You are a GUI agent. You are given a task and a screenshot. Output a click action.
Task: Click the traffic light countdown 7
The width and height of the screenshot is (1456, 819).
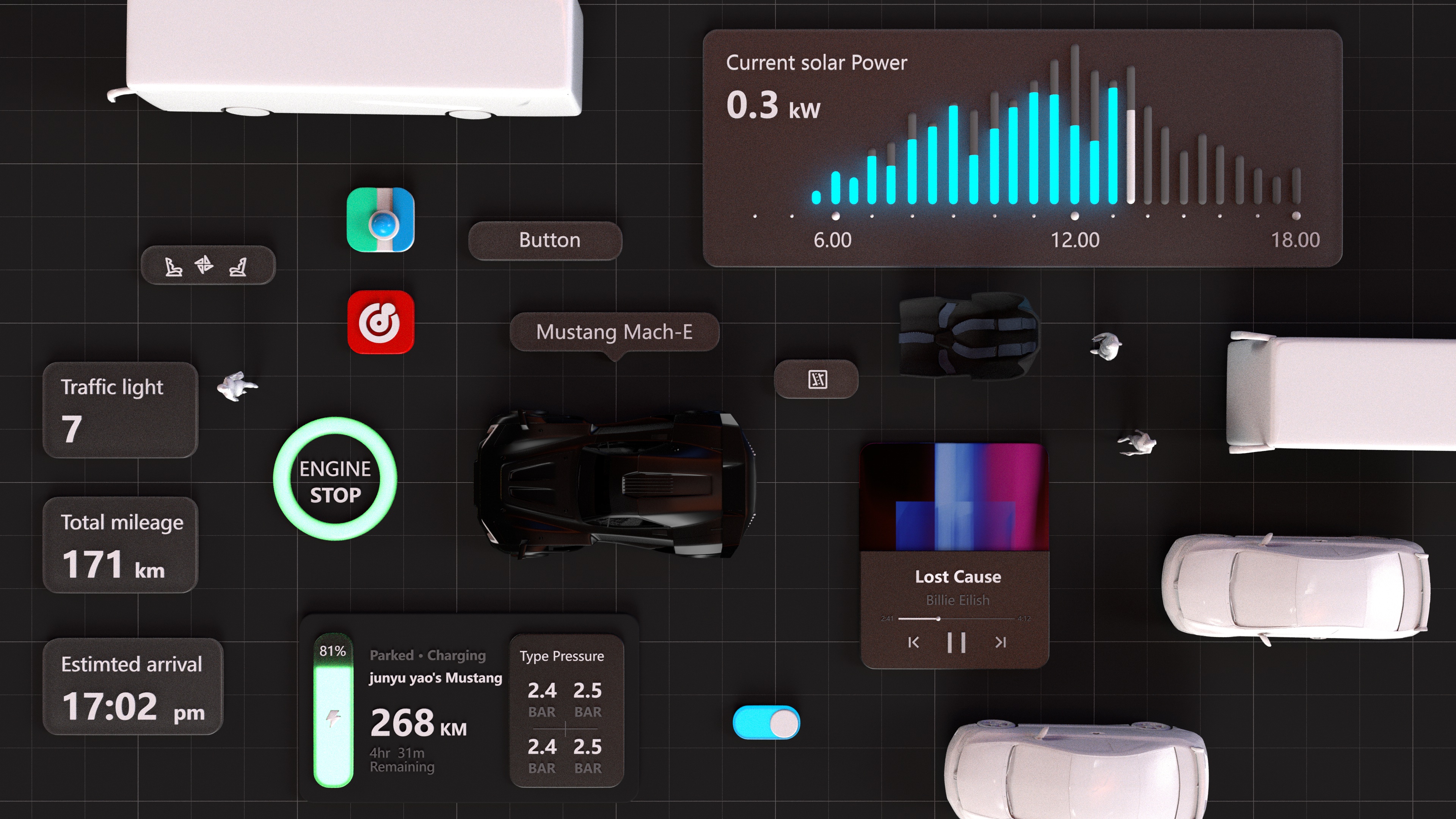[72, 430]
